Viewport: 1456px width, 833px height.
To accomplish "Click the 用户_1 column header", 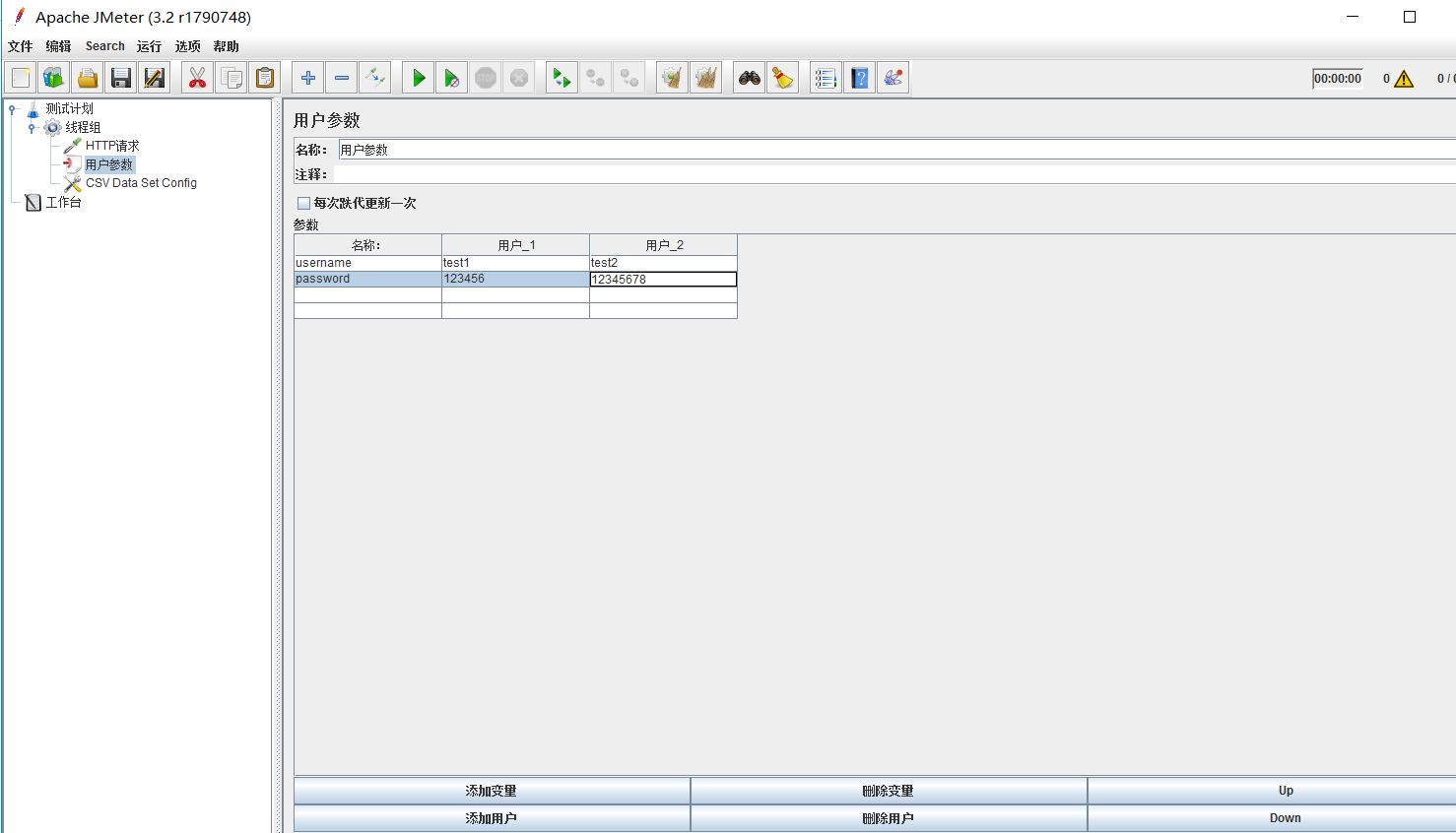I will 515,245.
